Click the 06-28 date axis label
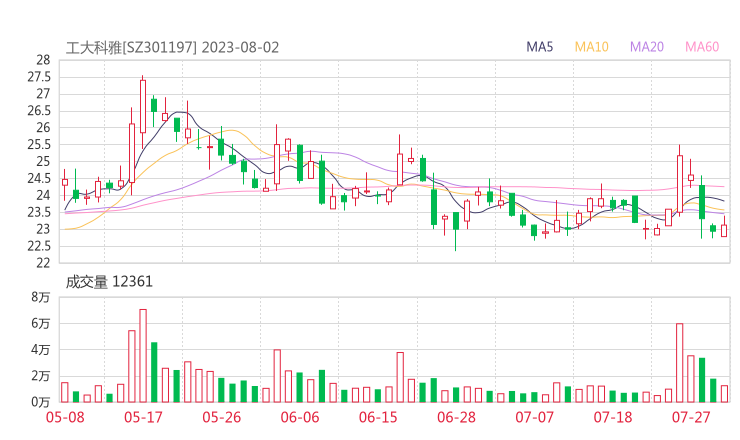Image resolution: width=740 pixels, height=440 pixels. [x=456, y=417]
